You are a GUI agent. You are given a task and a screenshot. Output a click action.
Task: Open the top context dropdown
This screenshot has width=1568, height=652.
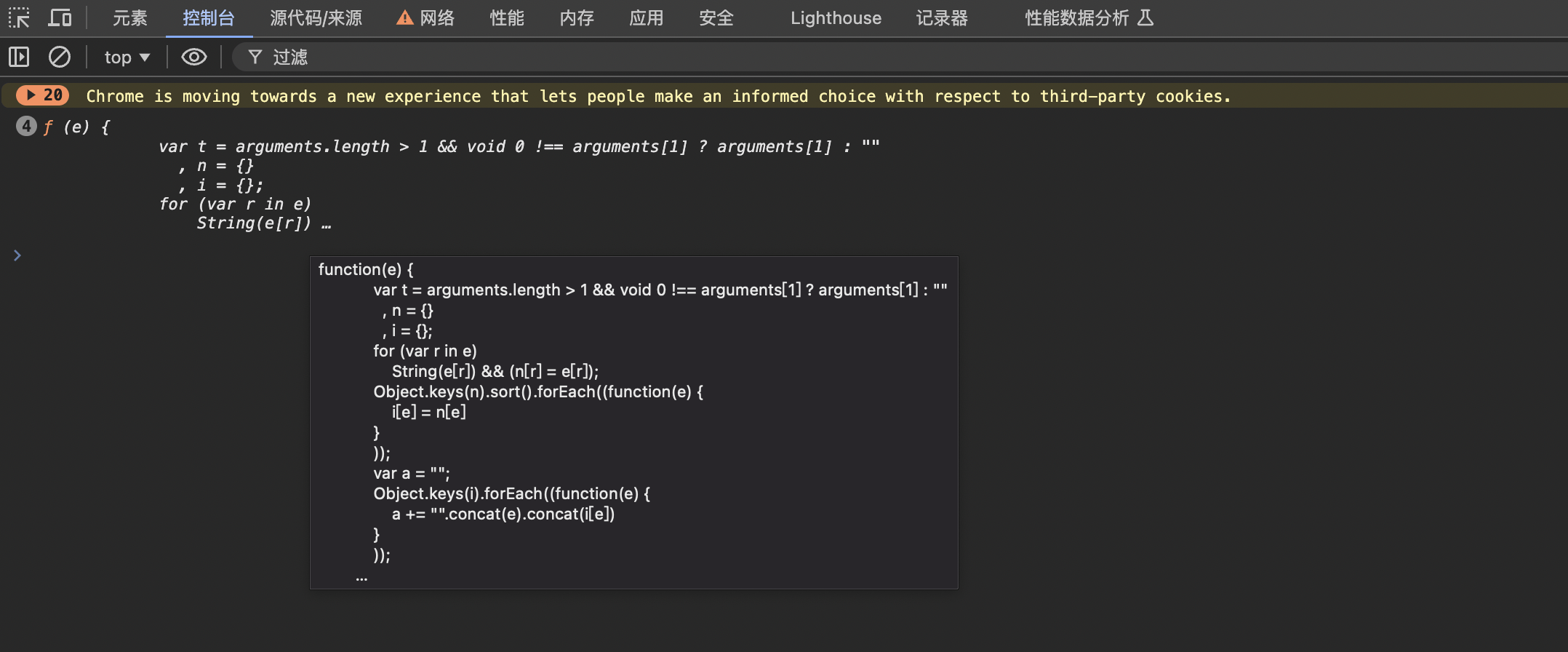(127, 57)
